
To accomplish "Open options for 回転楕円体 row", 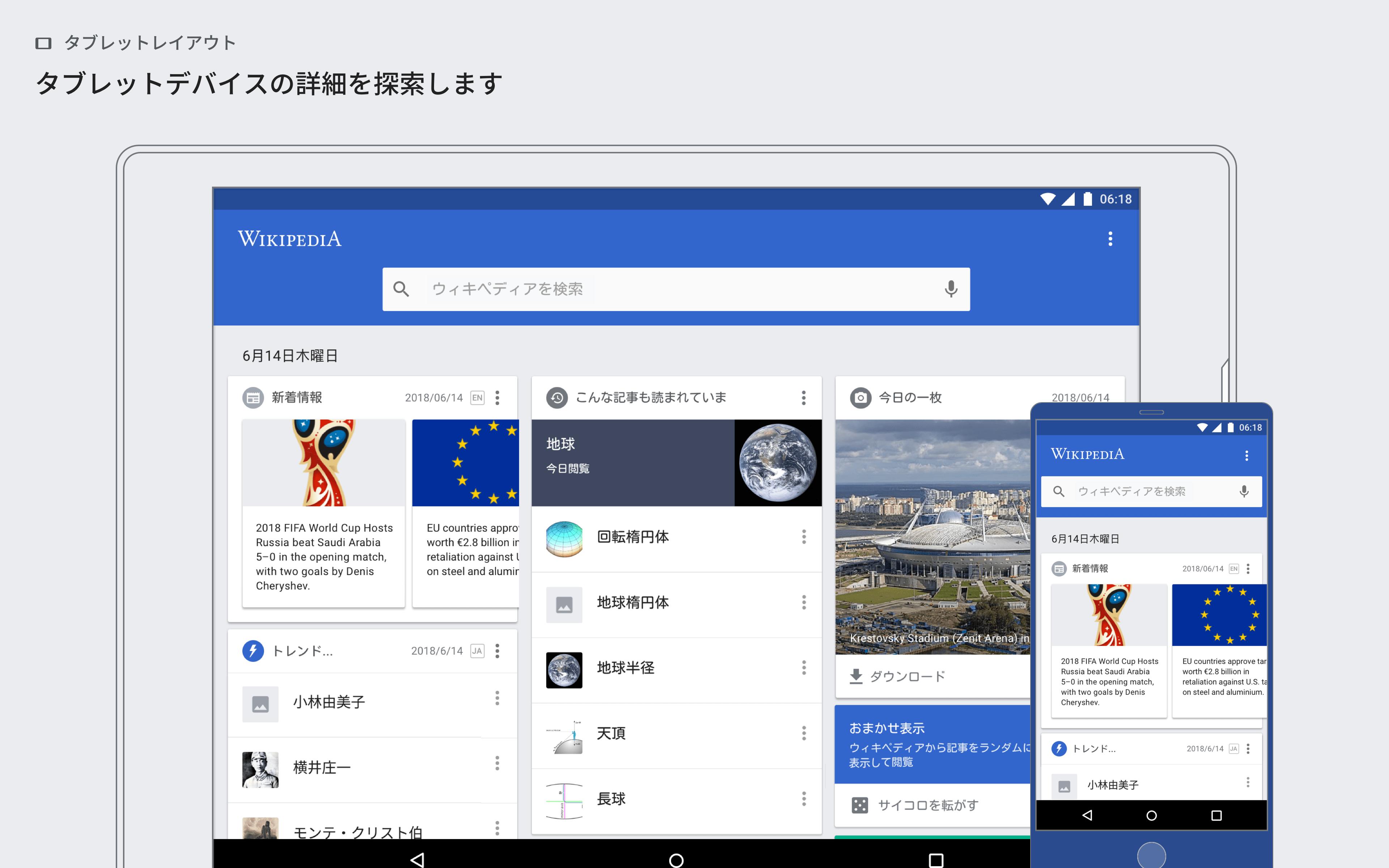I will click(x=803, y=537).
